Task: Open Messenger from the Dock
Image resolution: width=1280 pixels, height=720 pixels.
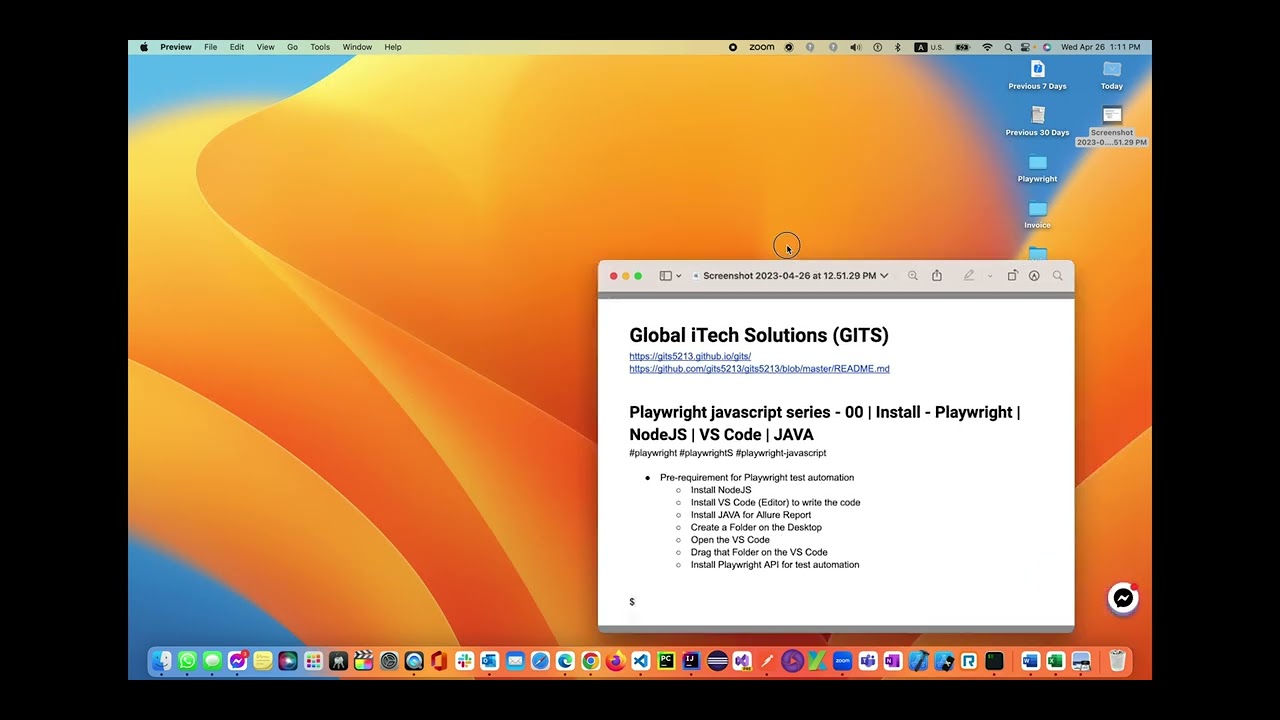Action: (237, 661)
